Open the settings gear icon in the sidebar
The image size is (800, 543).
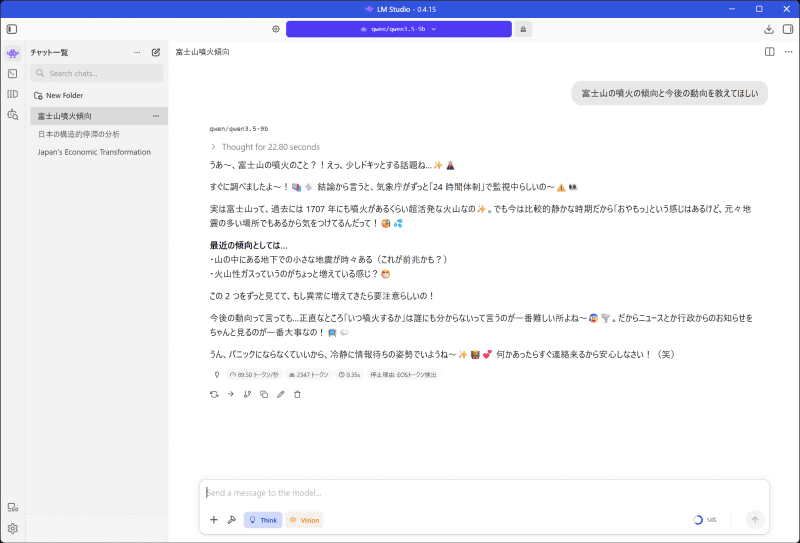click(x=13, y=528)
